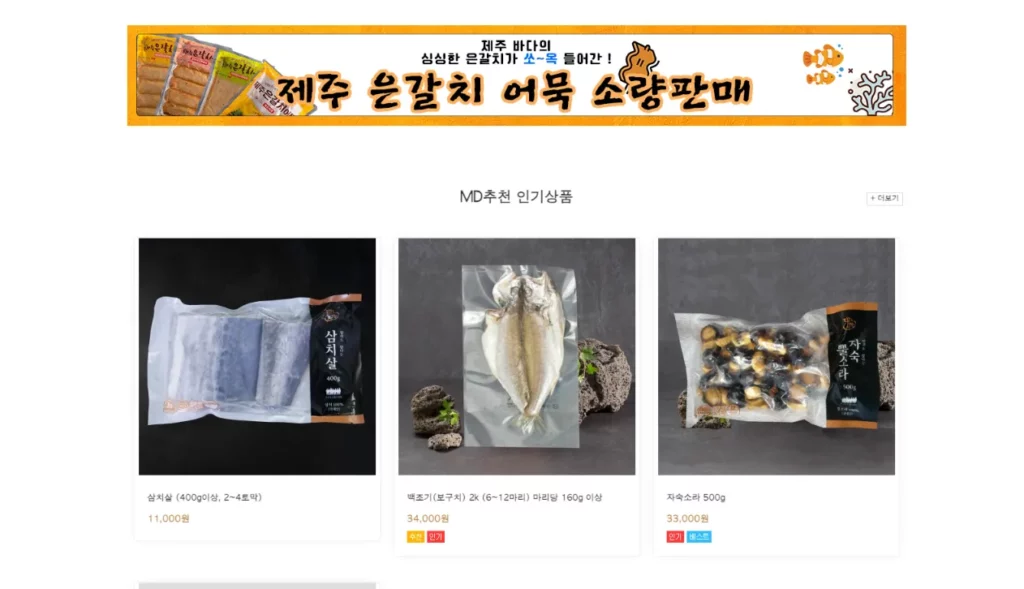Open the 삼치살 product image
Image resolution: width=1024 pixels, height=589 pixels.
tap(257, 357)
